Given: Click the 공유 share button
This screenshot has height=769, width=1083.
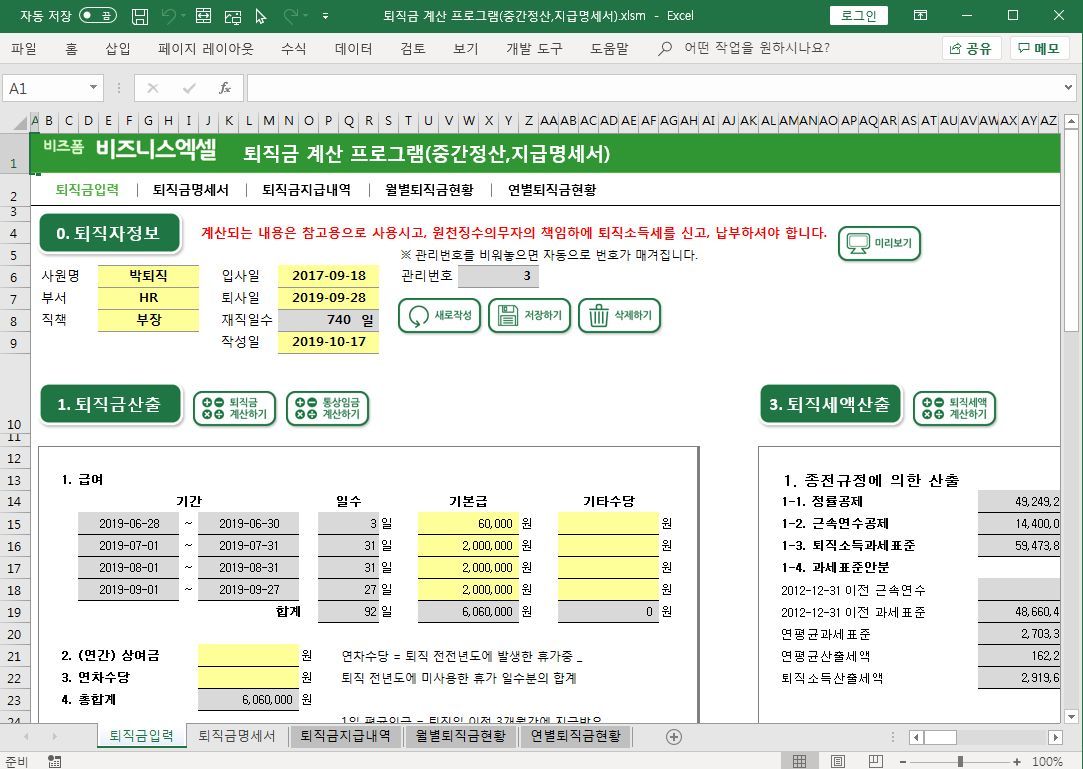Looking at the screenshot, I should [x=971, y=48].
